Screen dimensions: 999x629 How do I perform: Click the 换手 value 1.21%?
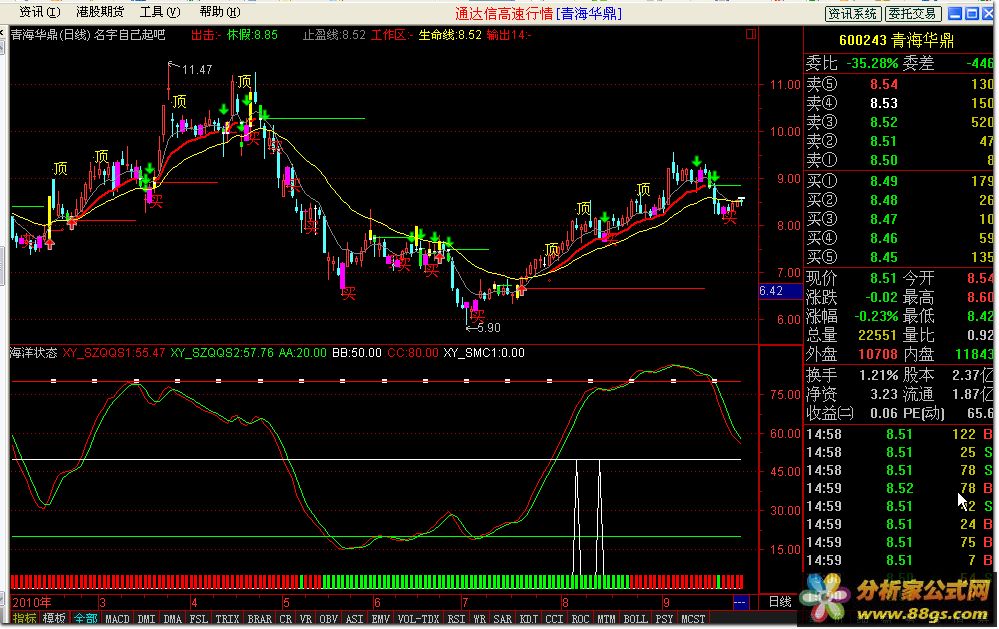pyautogui.click(x=879, y=375)
